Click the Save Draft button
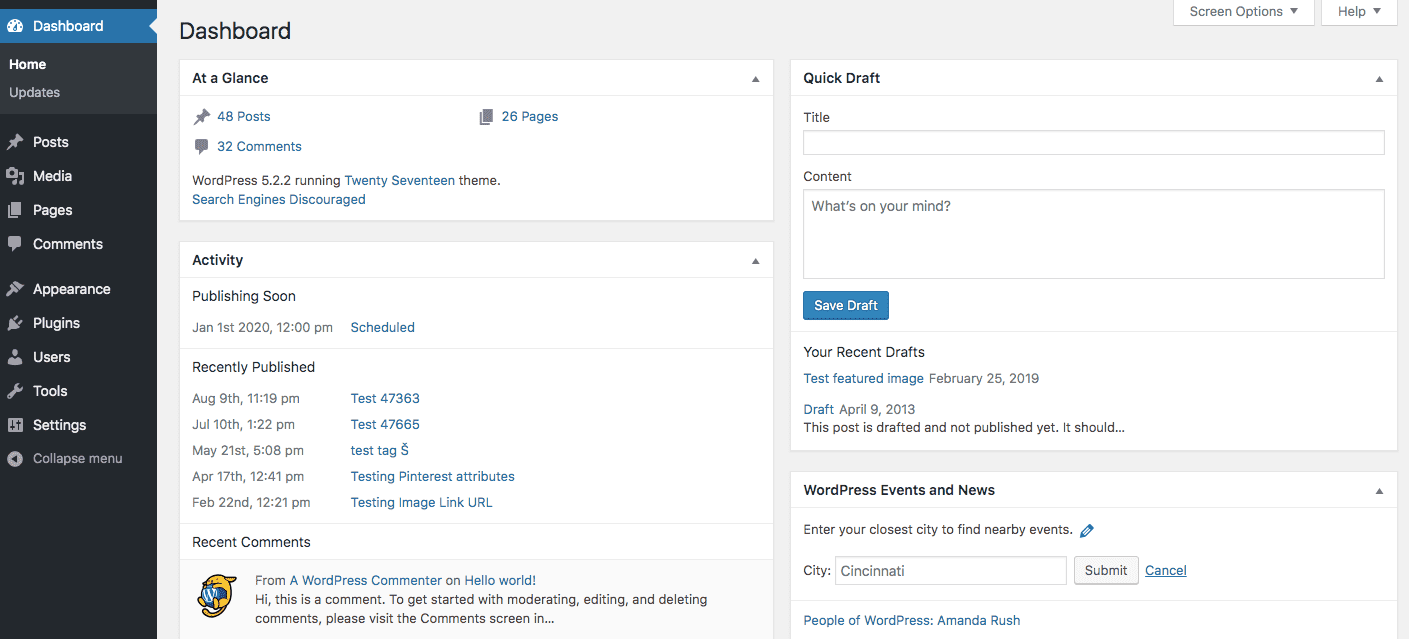The width and height of the screenshot is (1409, 639). click(x=845, y=305)
